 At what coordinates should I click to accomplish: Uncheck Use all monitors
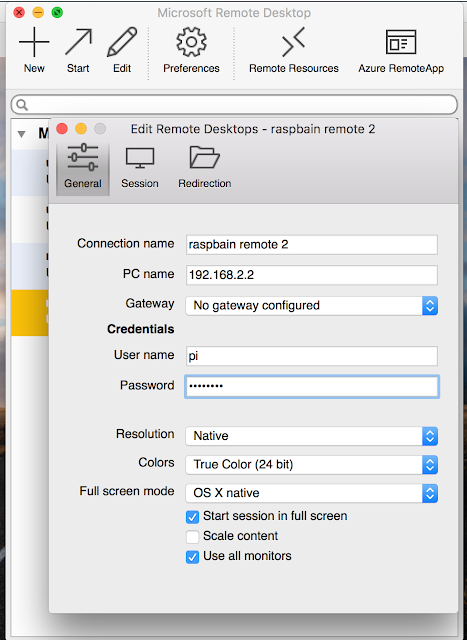(192, 557)
